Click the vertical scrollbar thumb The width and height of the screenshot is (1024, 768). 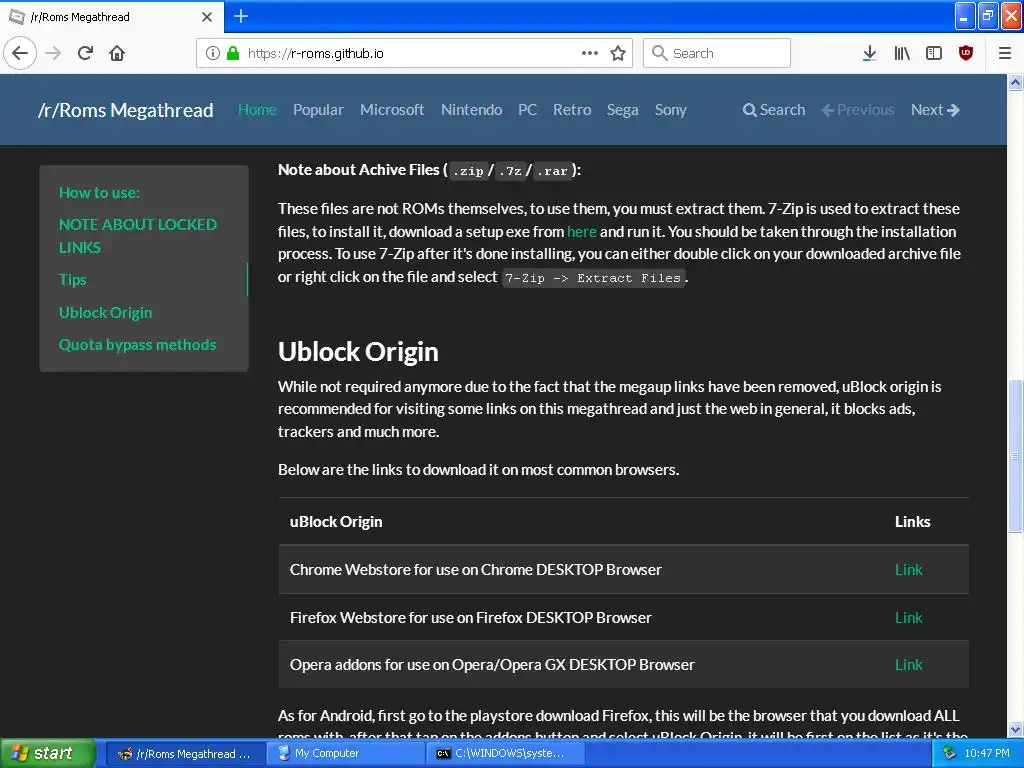[x=1015, y=456]
